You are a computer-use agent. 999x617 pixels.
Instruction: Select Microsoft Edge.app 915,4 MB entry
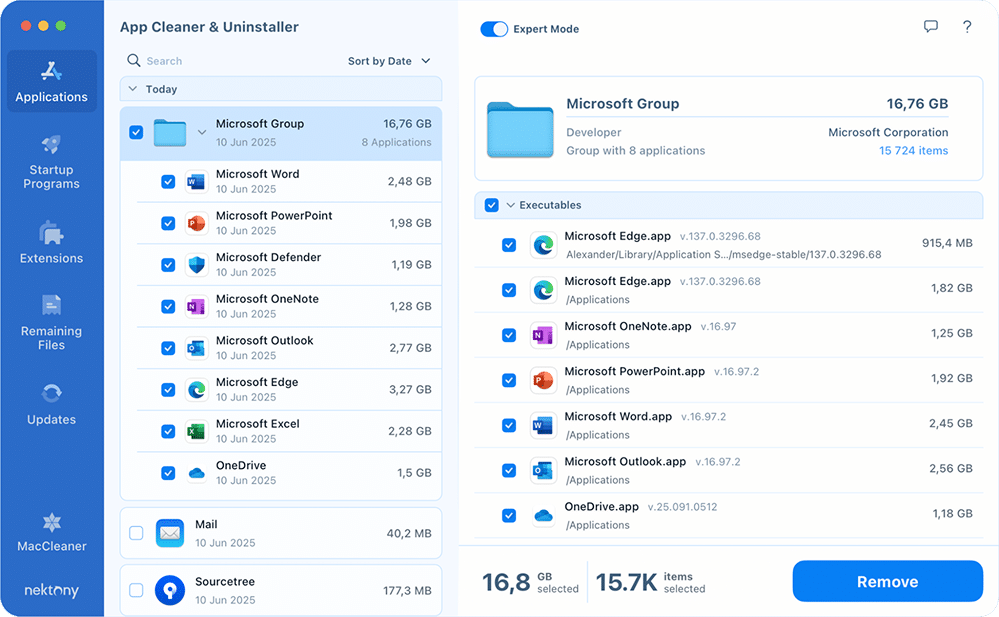coord(728,245)
